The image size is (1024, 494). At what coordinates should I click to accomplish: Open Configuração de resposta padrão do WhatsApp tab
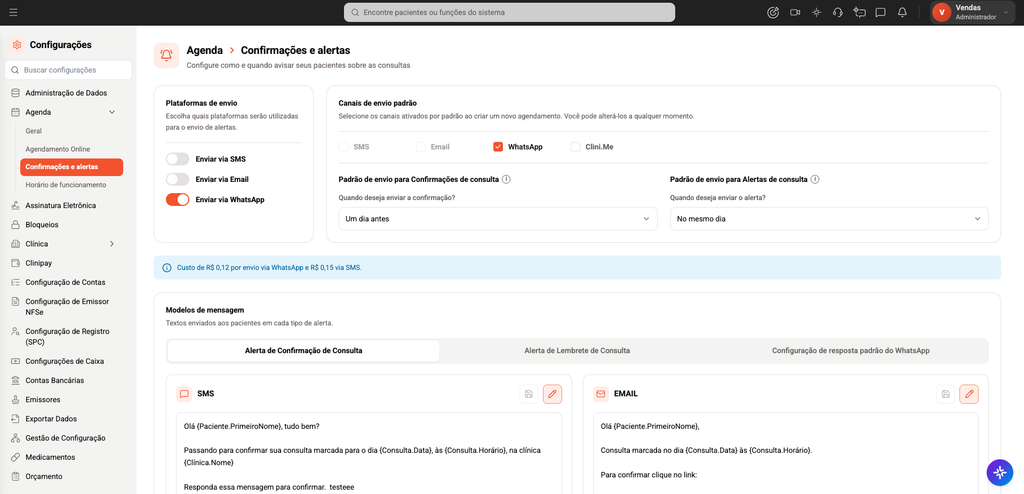click(850, 351)
